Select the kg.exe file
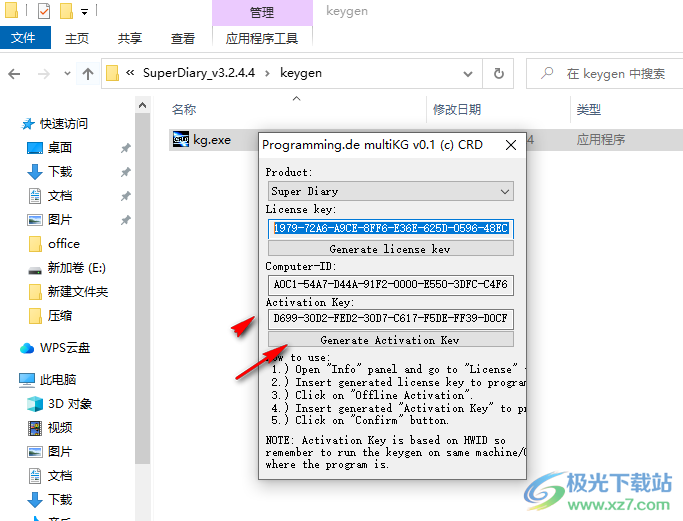683x521 pixels. click(212, 140)
